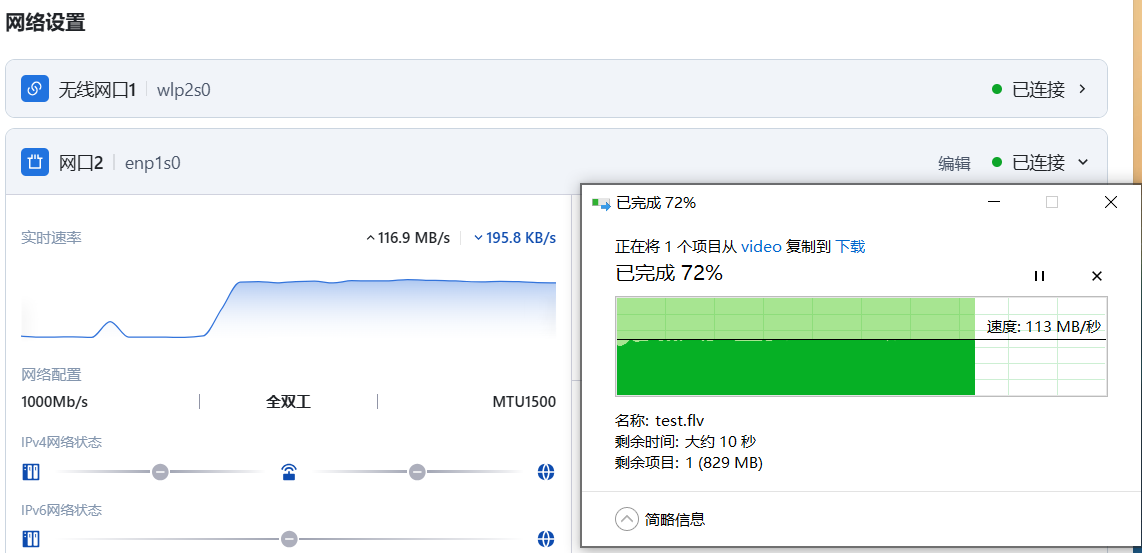Image resolution: width=1142 pixels, height=553 pixels.
Task: Click the IPv4 globe internet icon
Action: (x=546, y=472)
